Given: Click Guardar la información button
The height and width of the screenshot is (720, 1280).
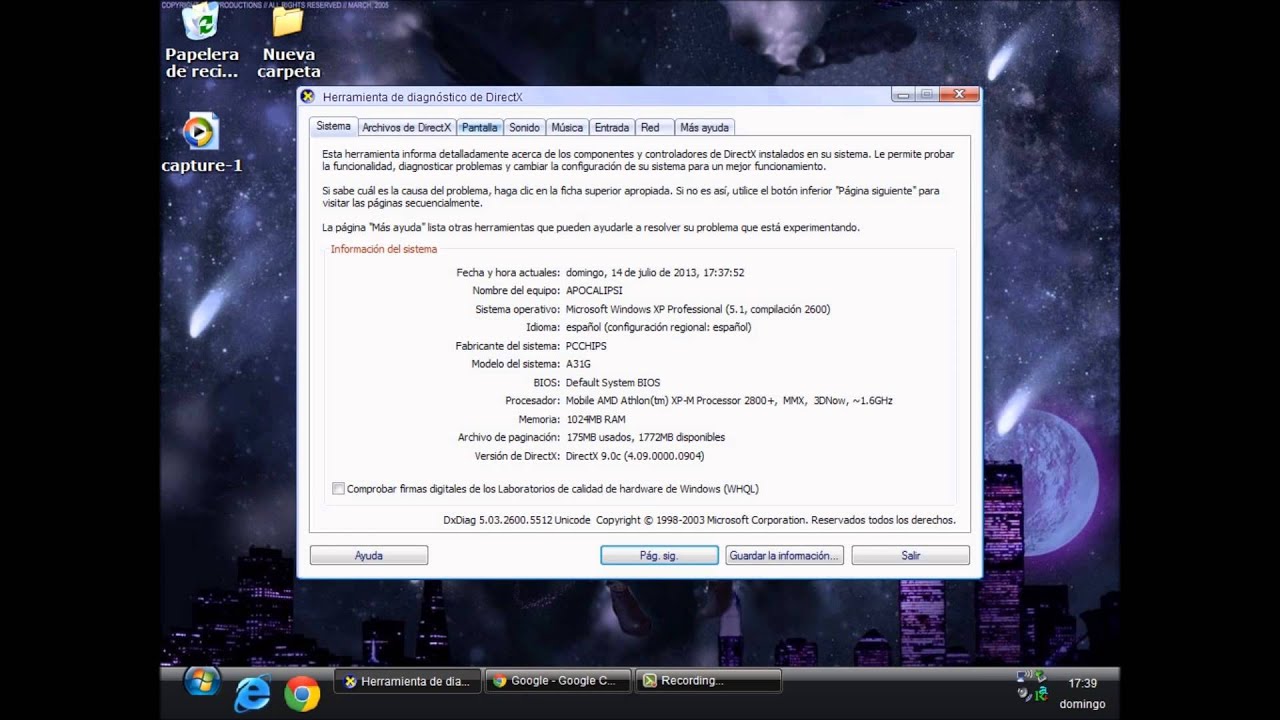Looking at the screenshot, I should click(784, 555).
